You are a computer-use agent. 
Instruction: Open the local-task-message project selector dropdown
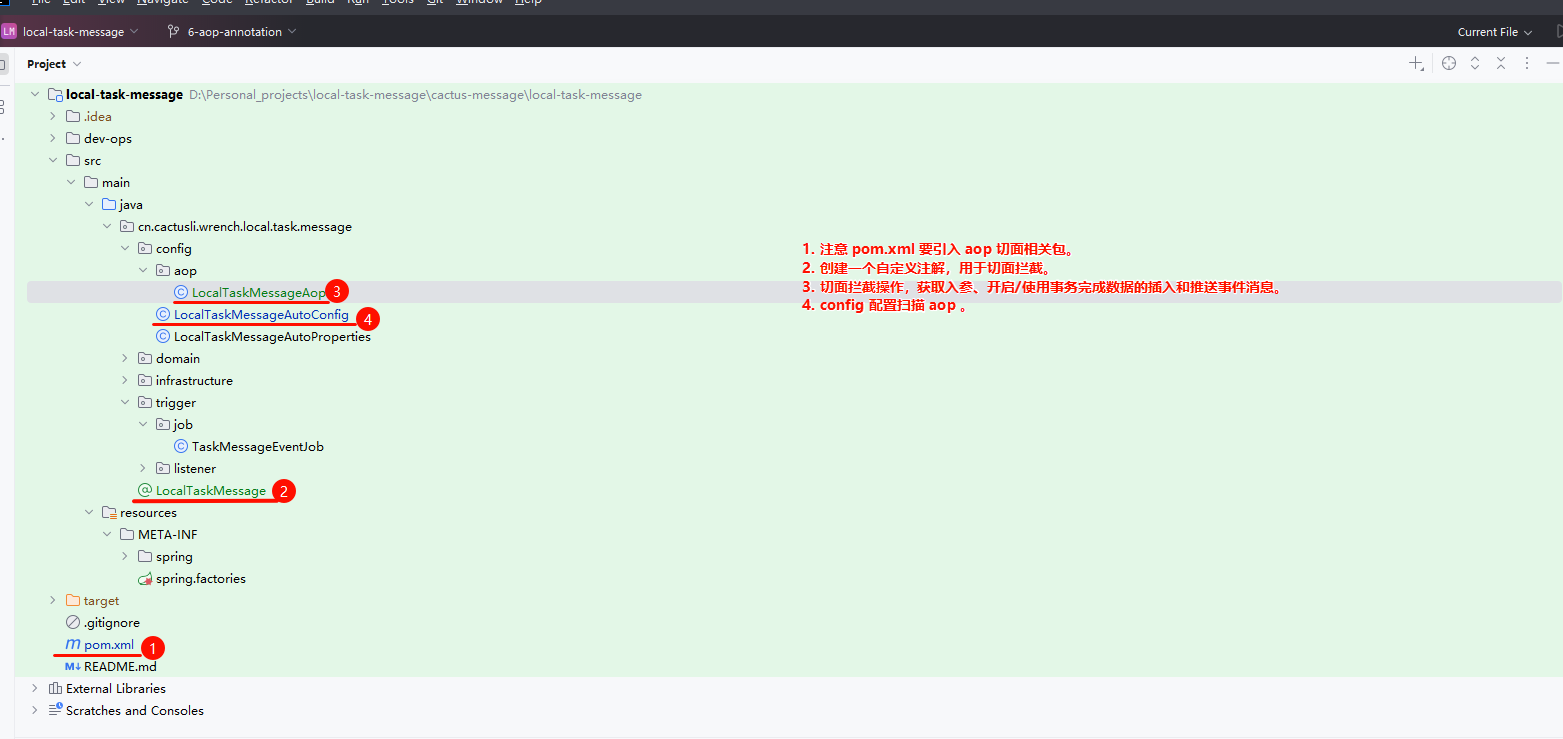pos(80,32)
